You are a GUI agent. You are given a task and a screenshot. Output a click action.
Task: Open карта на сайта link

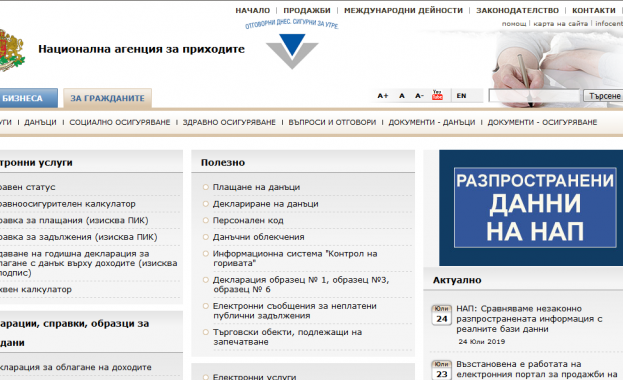coord(560,24)
